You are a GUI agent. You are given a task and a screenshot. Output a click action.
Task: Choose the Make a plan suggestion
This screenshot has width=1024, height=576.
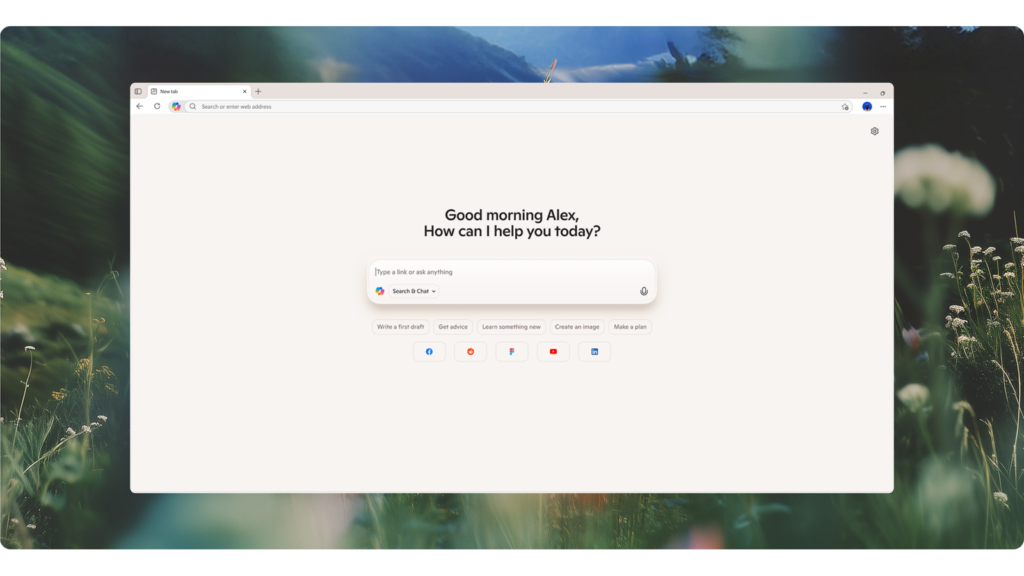click(630, 327)
